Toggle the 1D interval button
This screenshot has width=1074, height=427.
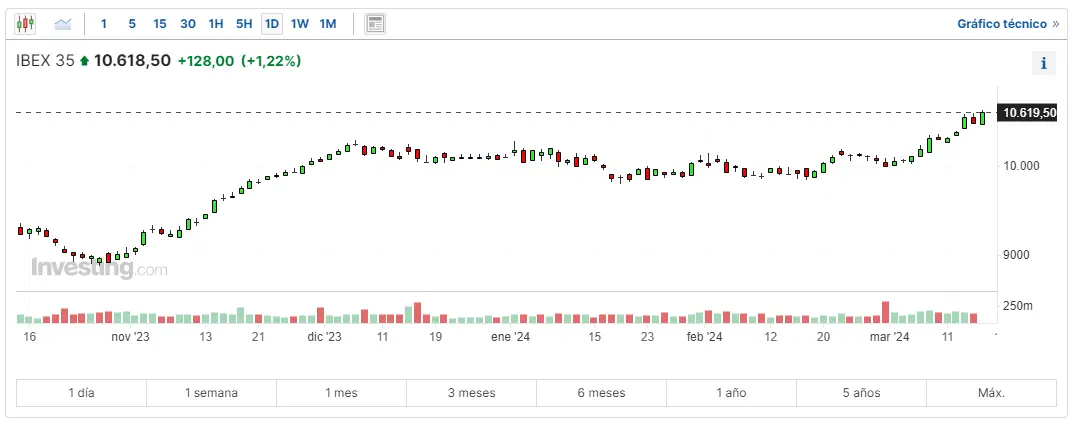[272, 23]
